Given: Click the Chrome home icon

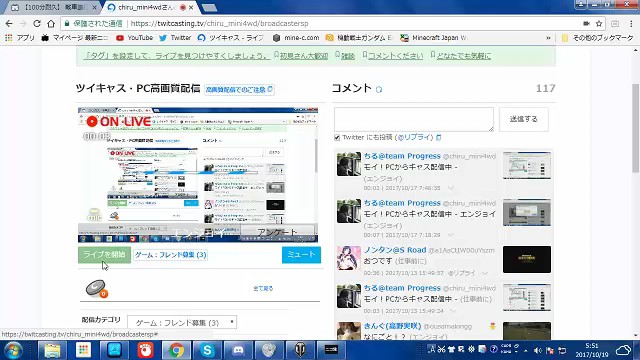Looking at the screenshot, I should click(51, 24).
